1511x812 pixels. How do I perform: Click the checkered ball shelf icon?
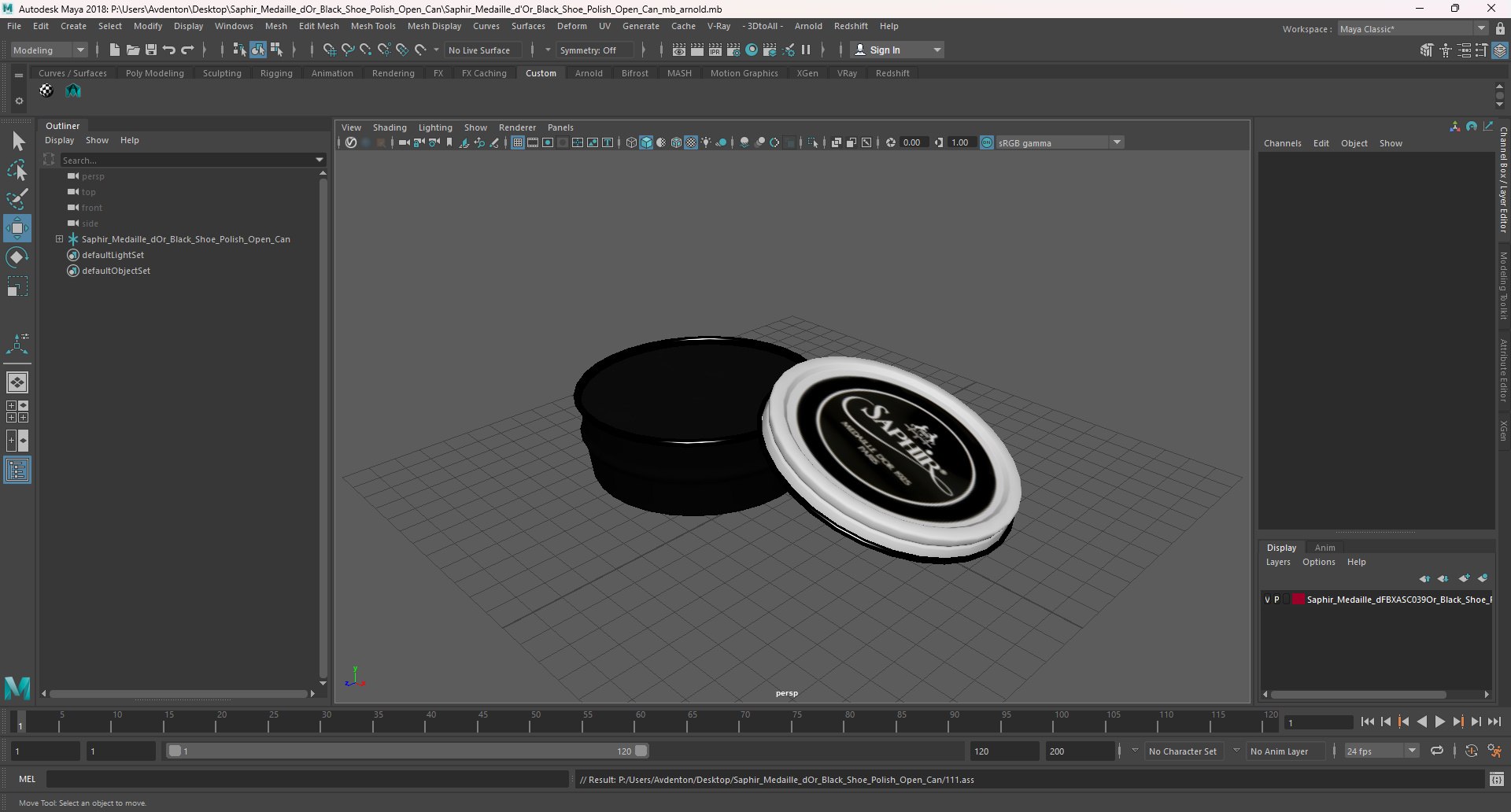46,90
